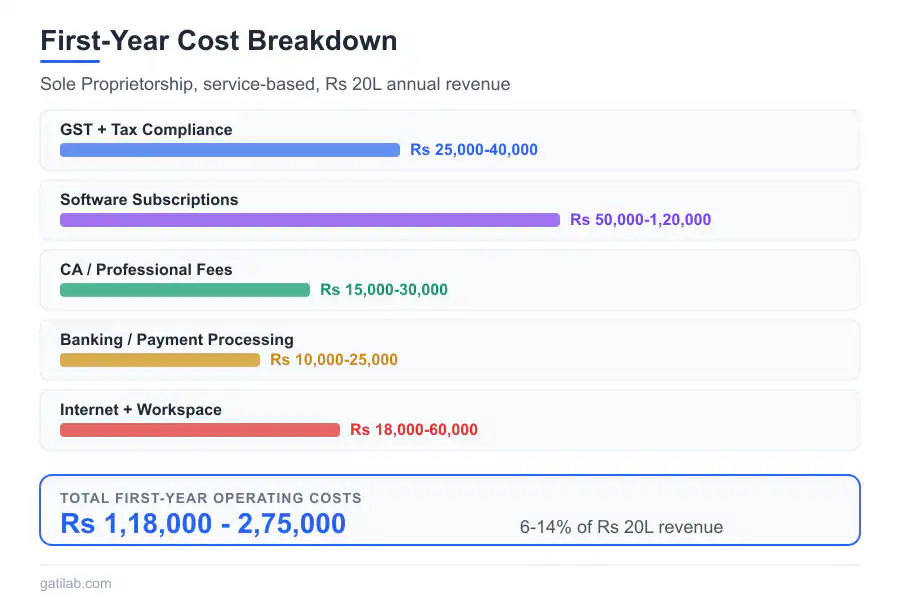Screen dimensions: 900x600
Task: Click the red Internet + Workspace bar
Action: pyautogui.click(x=199, y=430)
